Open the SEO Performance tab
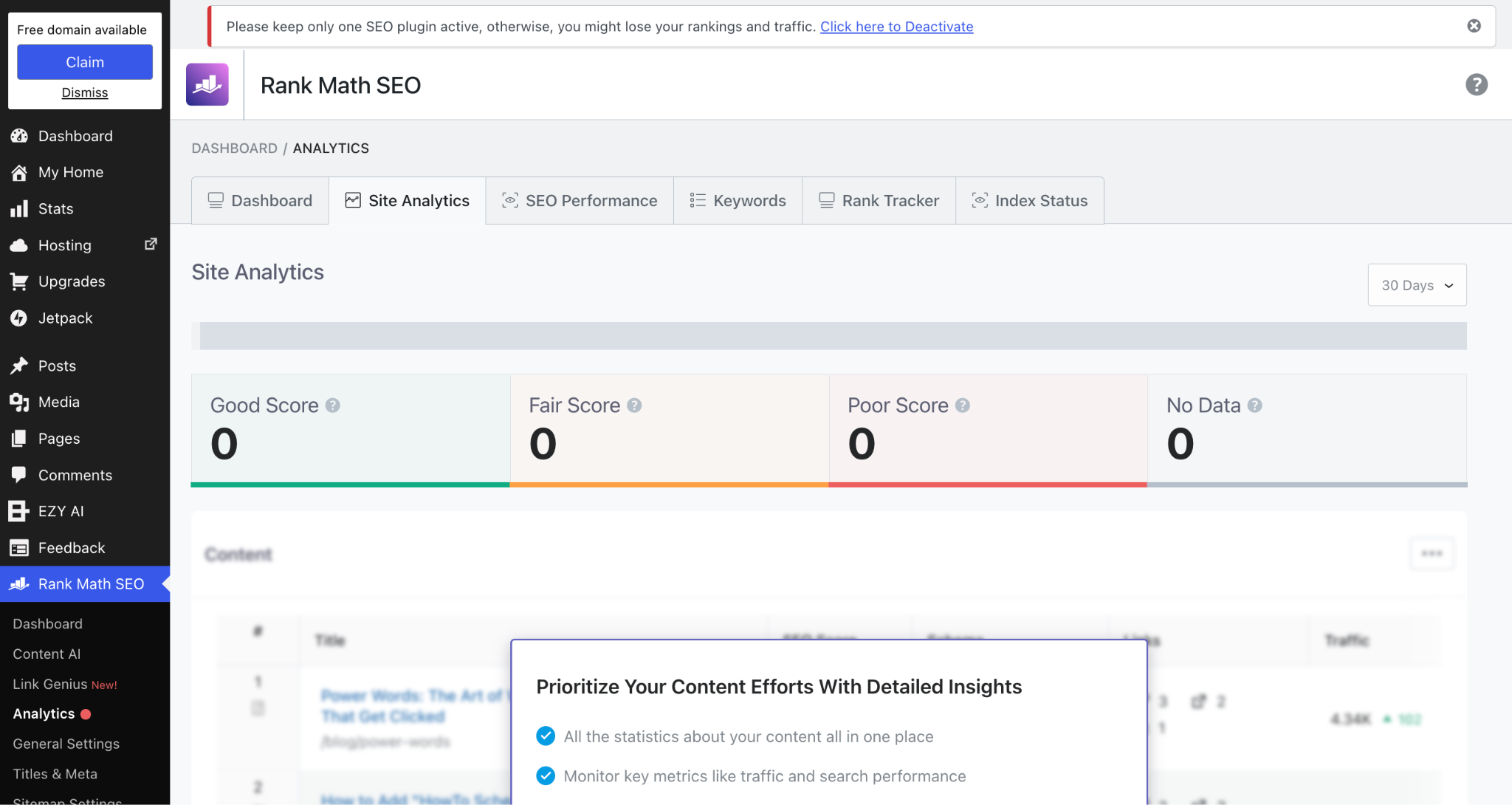This screenshot has width=1512, height=805. [580, 201]
